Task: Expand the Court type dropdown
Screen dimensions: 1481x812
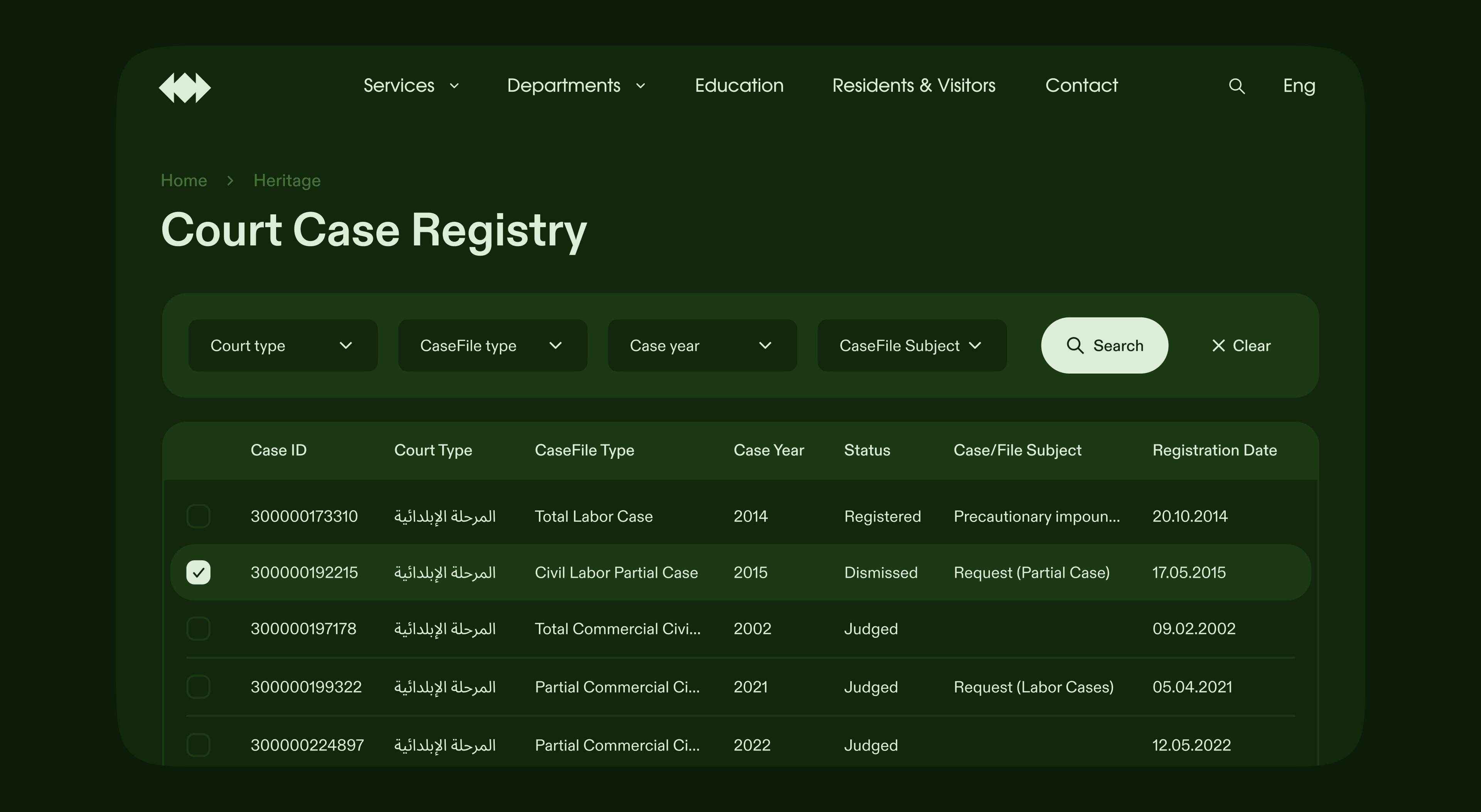Action: (x=283, y=345)
